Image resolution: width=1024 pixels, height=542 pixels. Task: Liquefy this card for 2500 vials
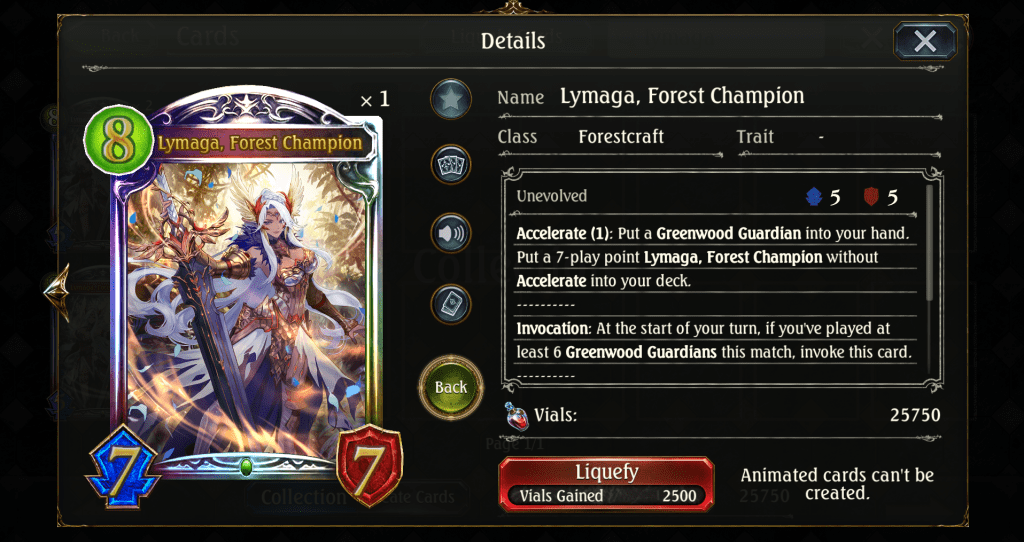(606, 484)
